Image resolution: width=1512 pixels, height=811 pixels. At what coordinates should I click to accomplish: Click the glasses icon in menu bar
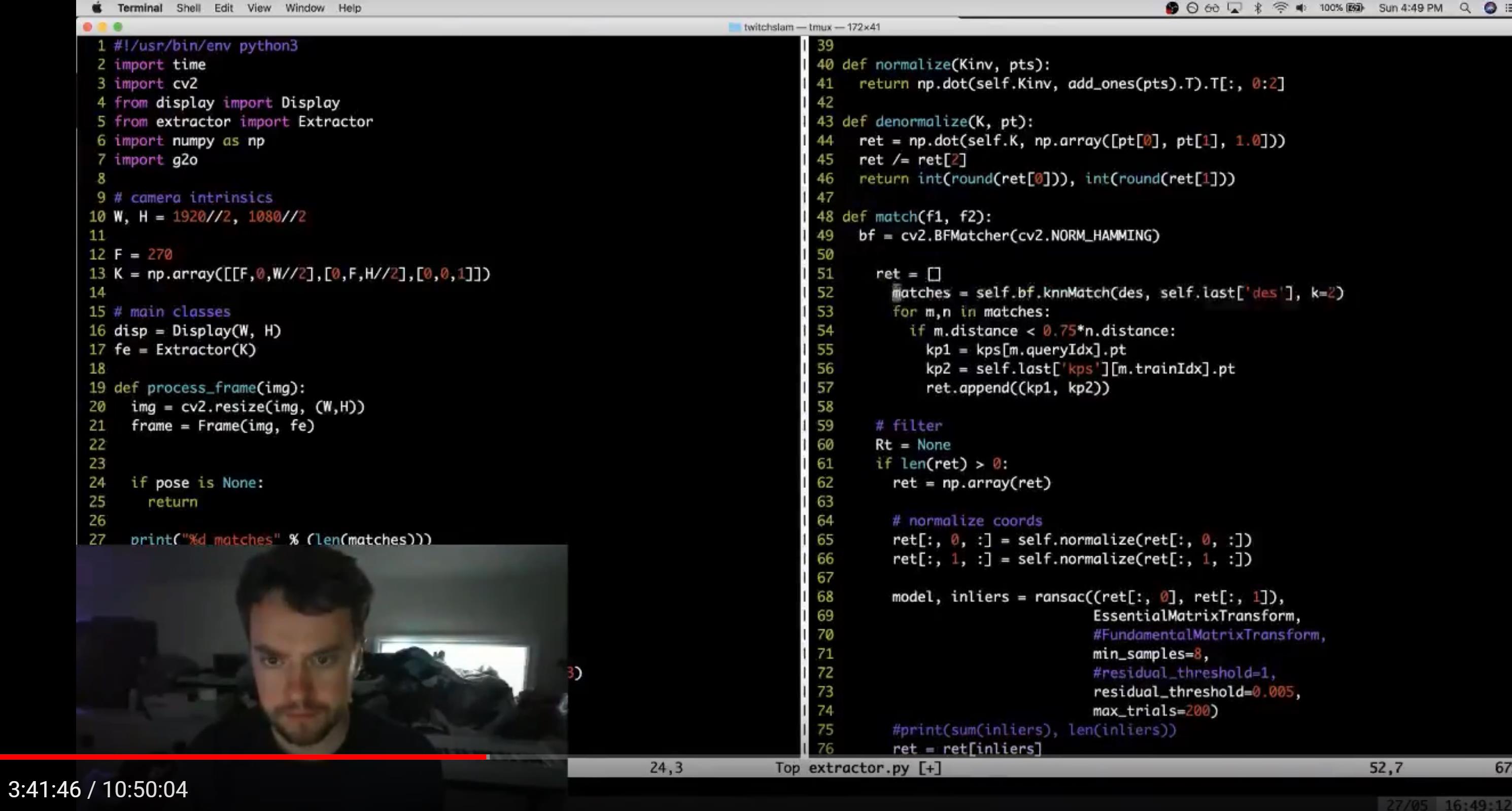1212,8
